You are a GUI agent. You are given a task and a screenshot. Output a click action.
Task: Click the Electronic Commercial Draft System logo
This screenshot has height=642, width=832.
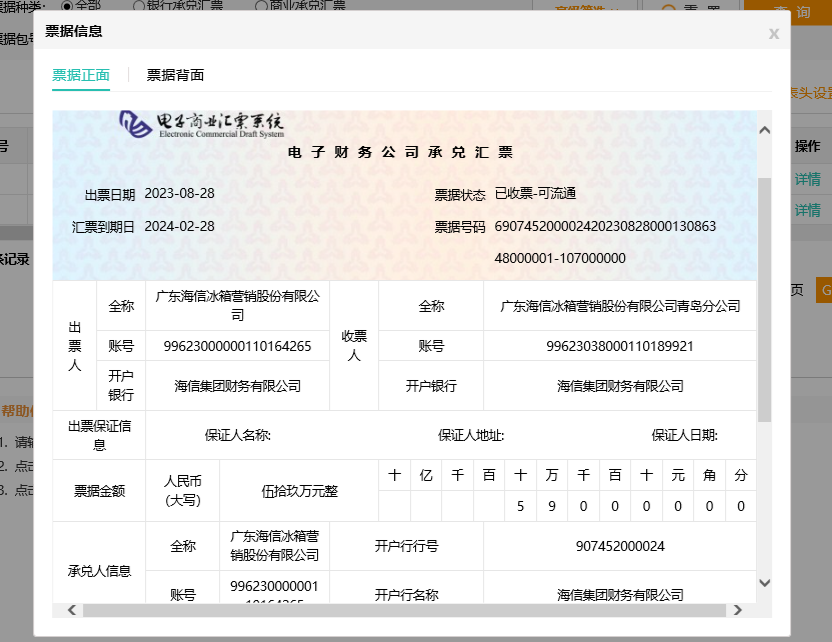pos(202,124)
